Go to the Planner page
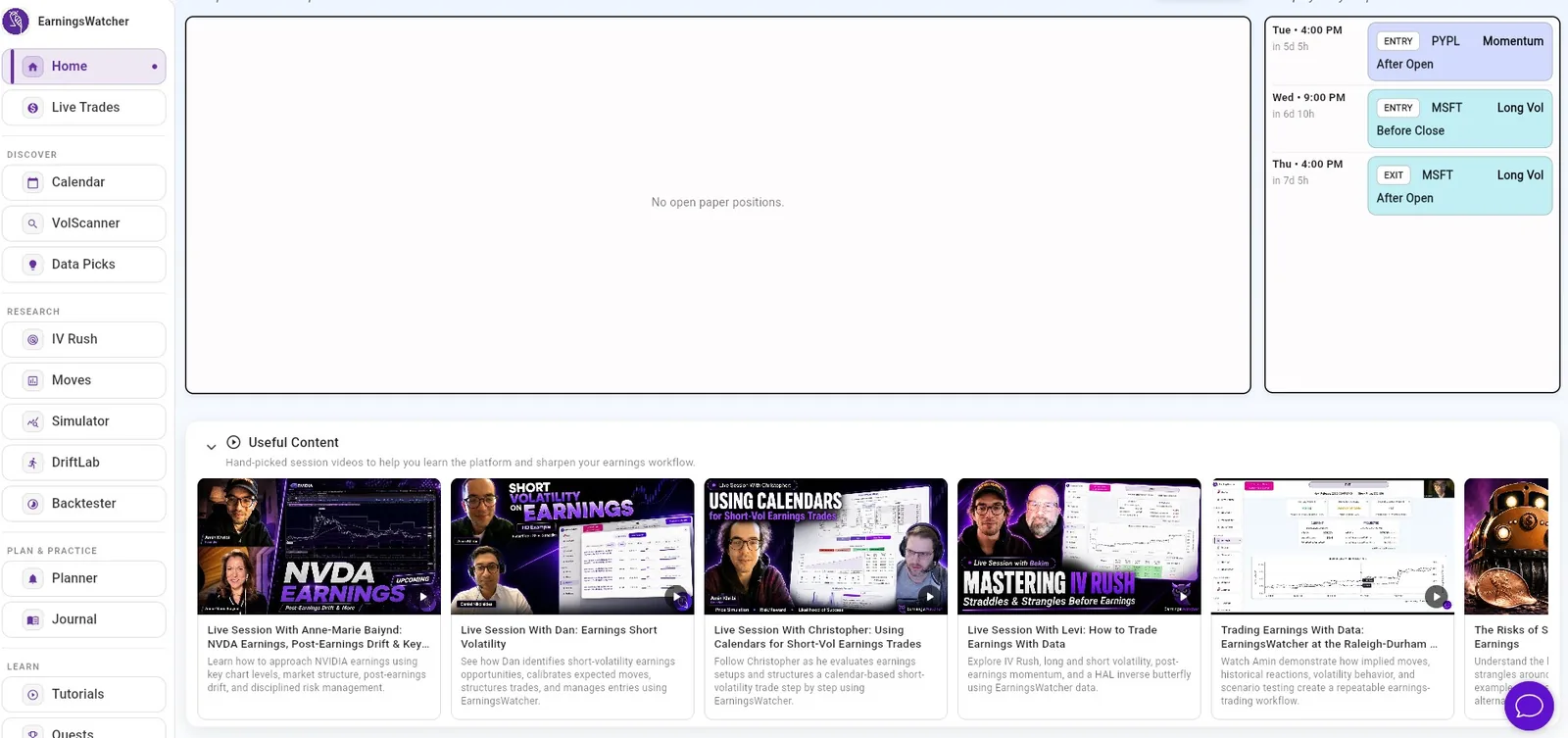Viewport: 1568px width, 738px height. click(x=84, y=578)
